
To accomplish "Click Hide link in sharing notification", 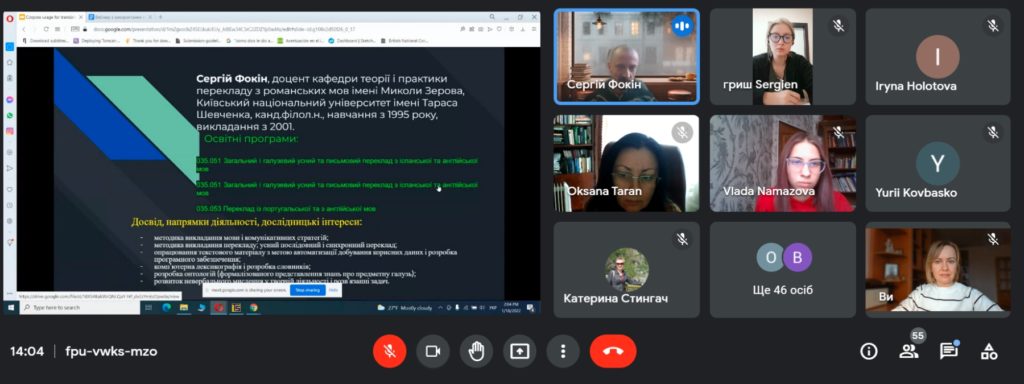I will [332, 289].
